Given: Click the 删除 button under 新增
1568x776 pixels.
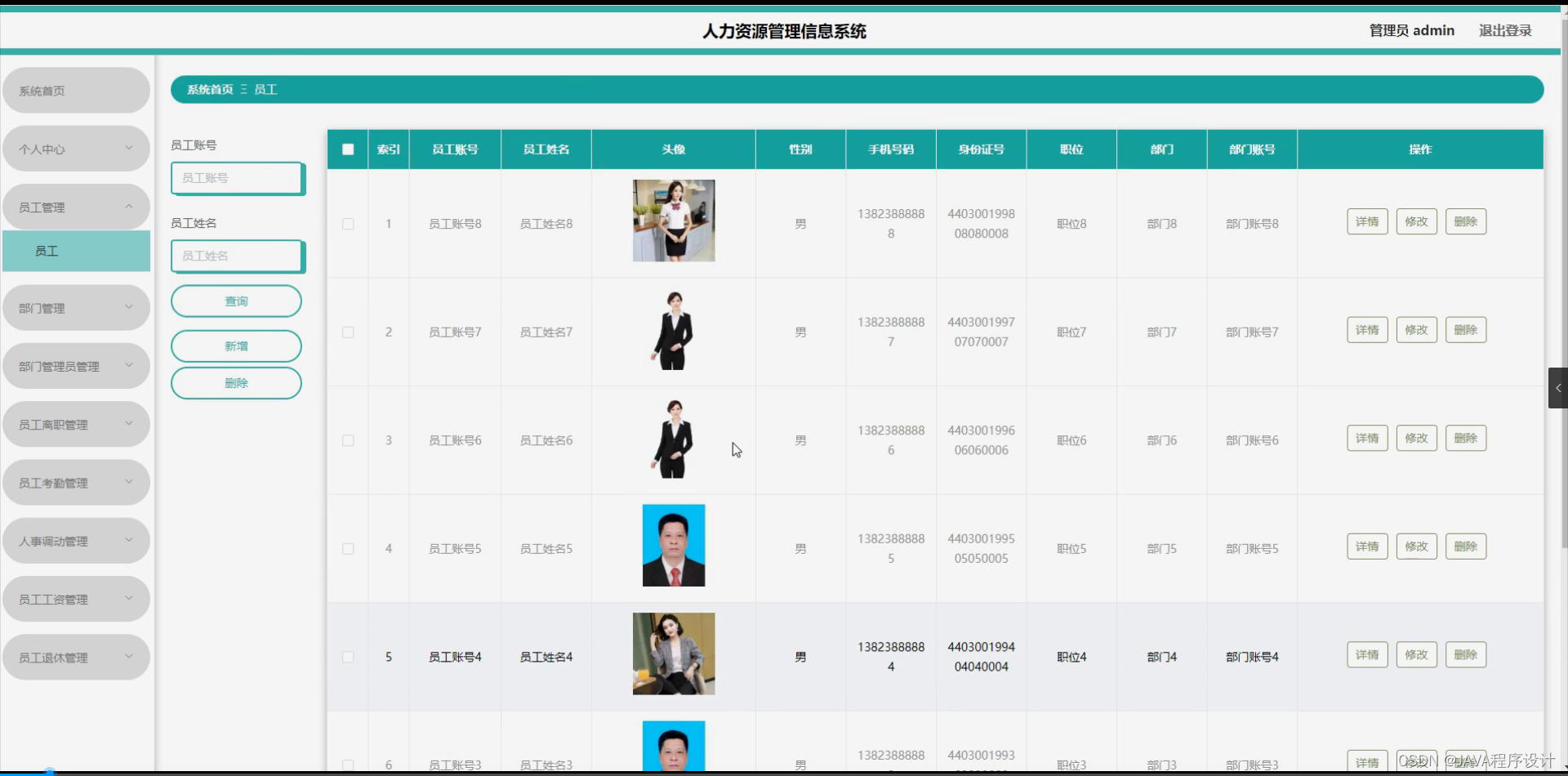Looking at the screenshot, I should point(236,383).
